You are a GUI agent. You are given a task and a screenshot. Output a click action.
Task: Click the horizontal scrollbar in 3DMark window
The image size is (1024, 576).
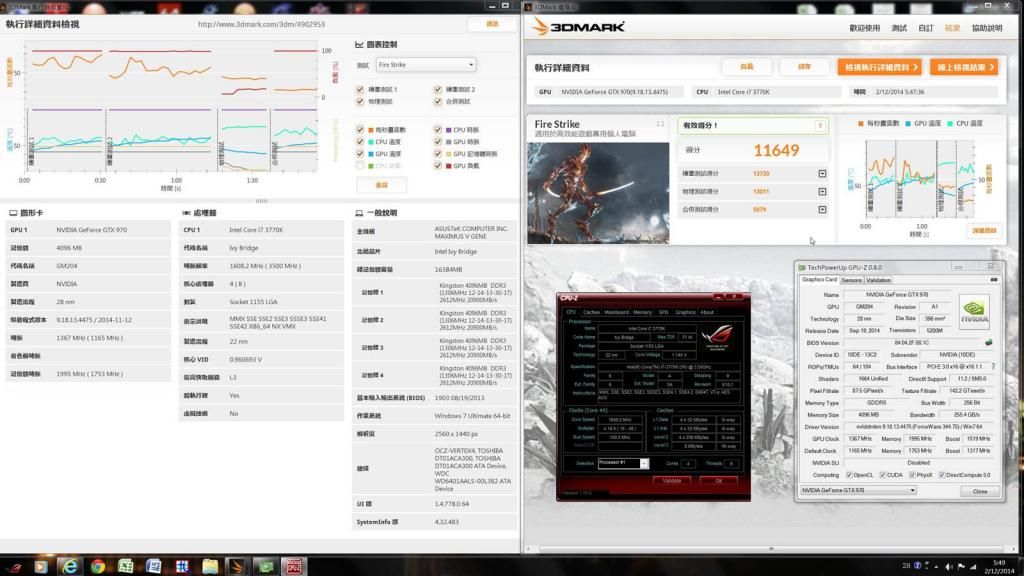[x=771, y=549]
